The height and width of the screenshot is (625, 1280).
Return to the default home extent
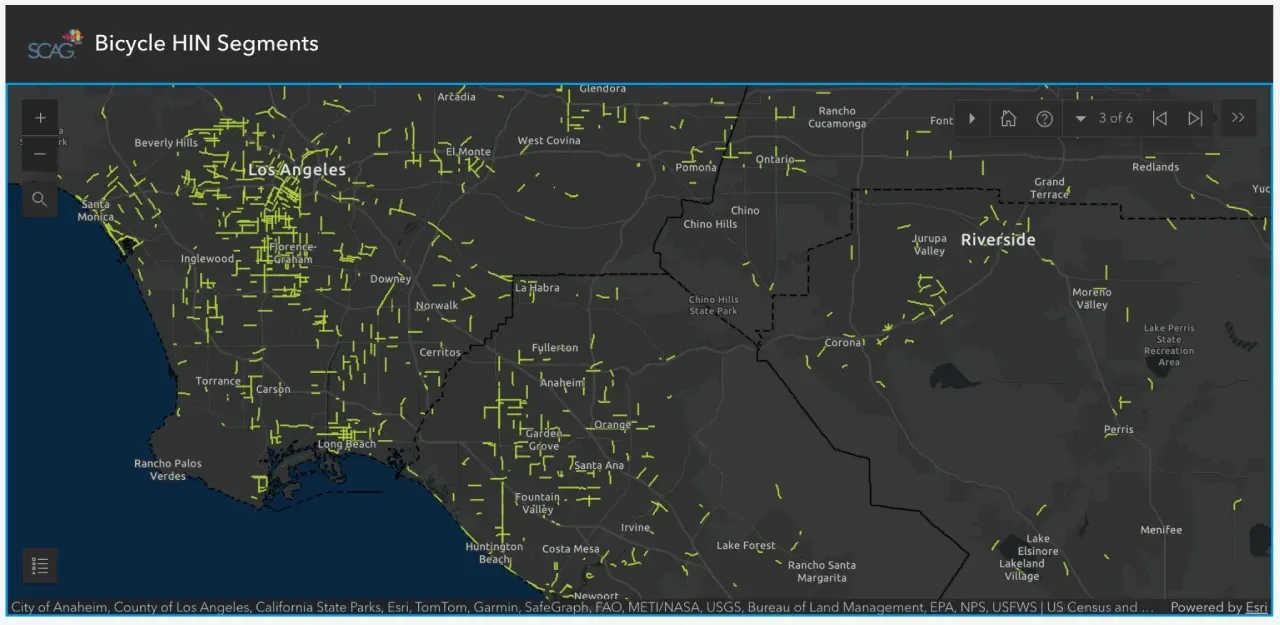(x=1008, y=118)
